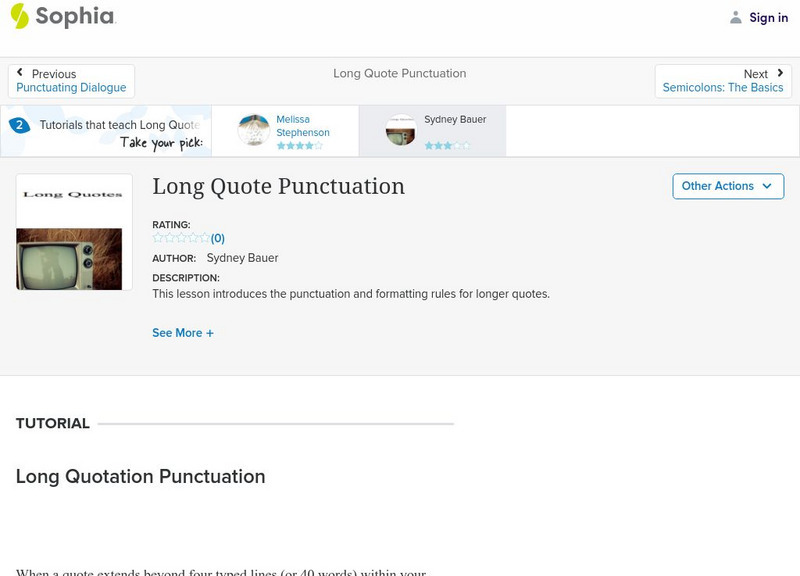Select Melissa Stephenson's four-star rating
The image size is (800, 576).
(297, 143)
